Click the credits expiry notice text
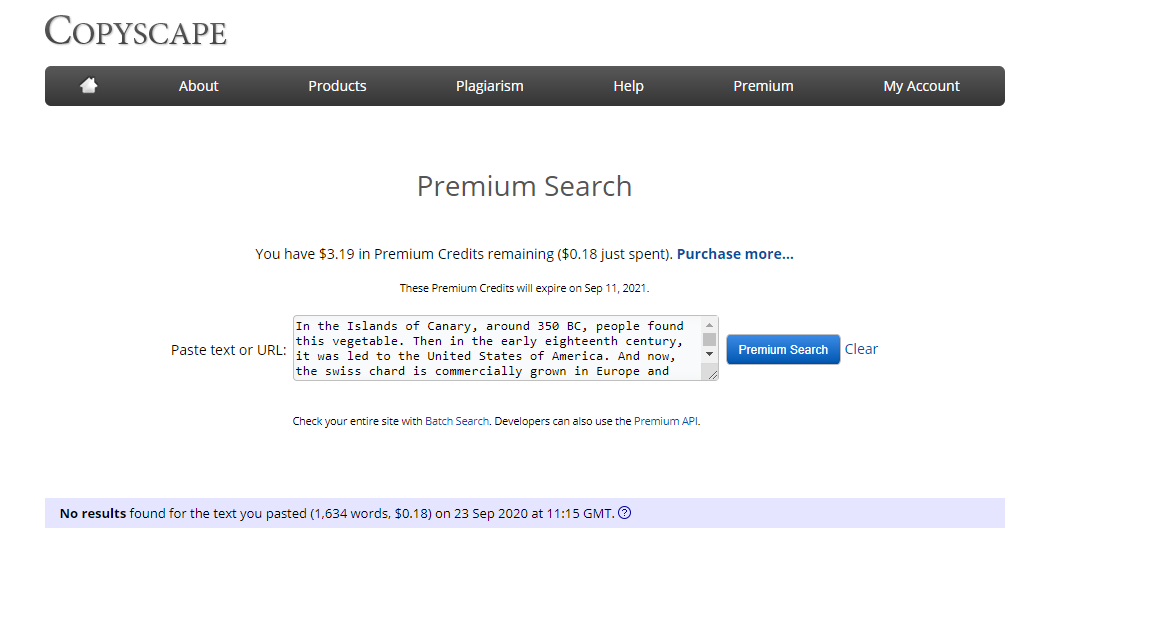 [524, 288]
